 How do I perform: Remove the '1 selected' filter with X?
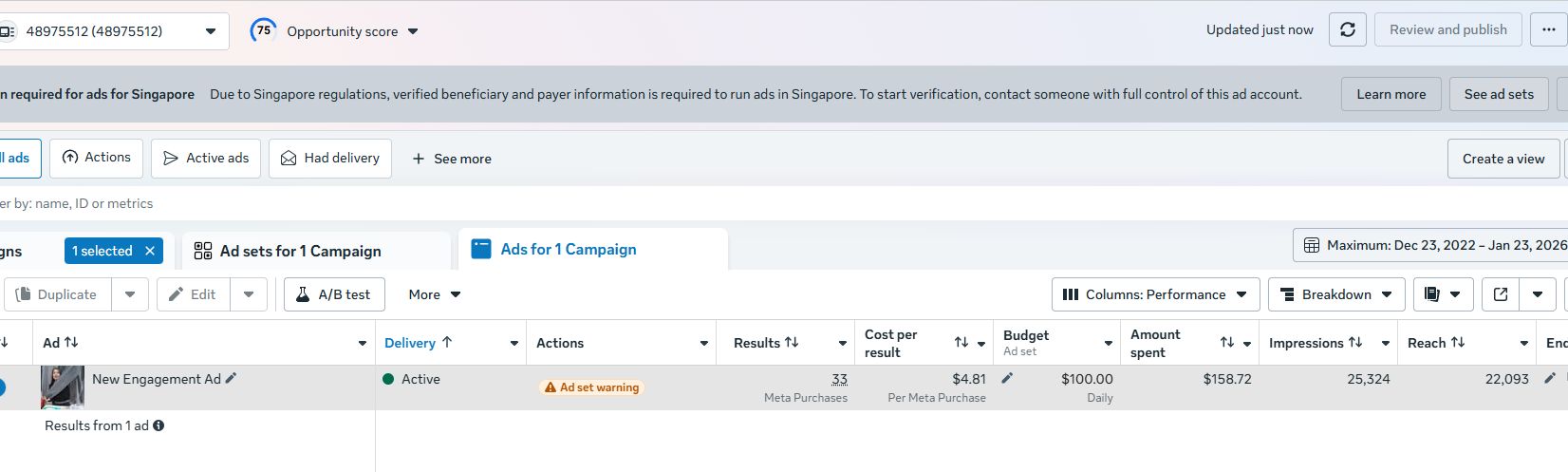point(150,251)
